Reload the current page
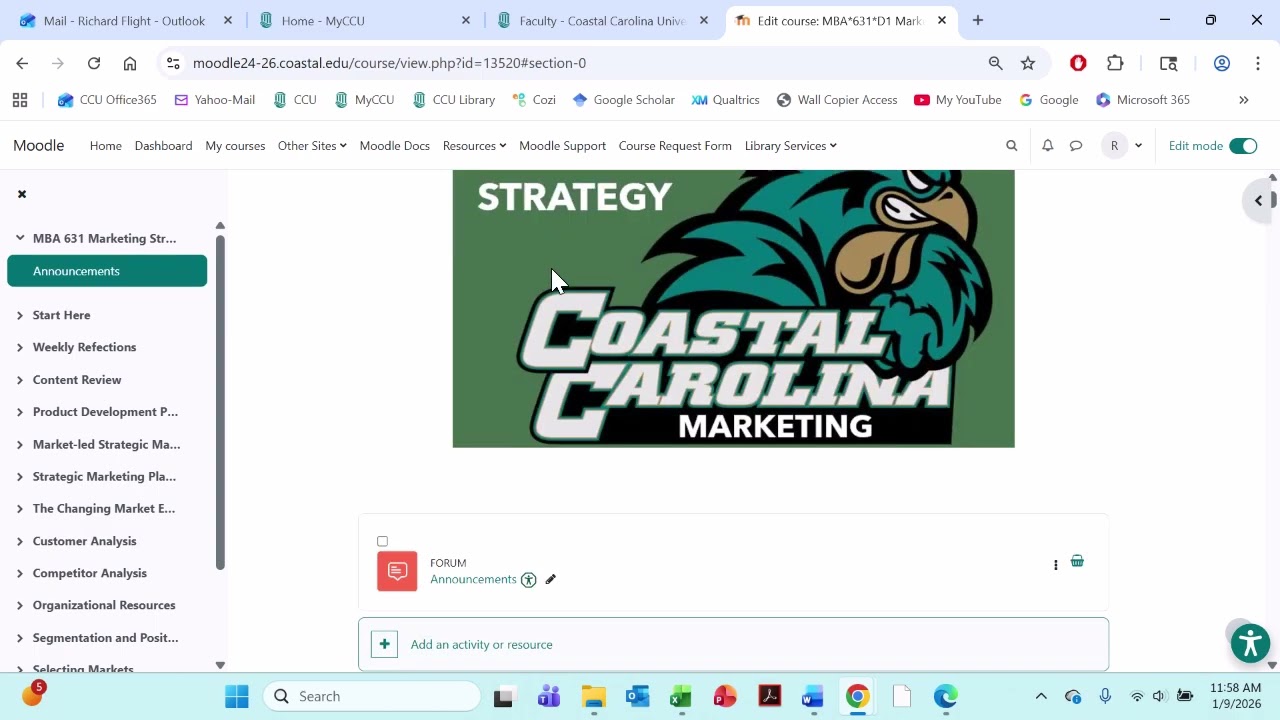The width and height of the screenshot is (1280, 720). pyautogui.click(x=94, y=63)
